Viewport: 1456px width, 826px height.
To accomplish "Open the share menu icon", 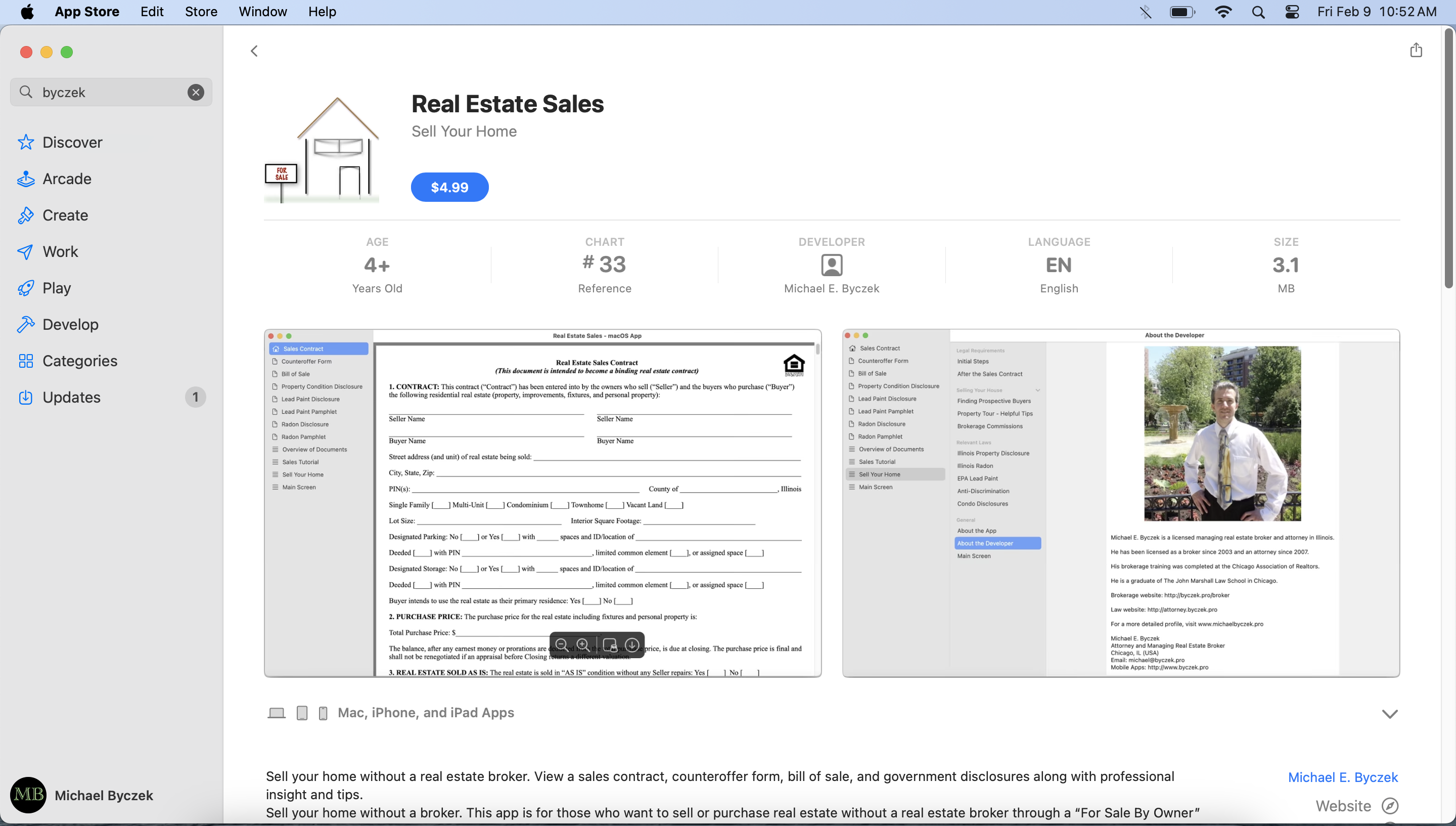I will 1416,50.
